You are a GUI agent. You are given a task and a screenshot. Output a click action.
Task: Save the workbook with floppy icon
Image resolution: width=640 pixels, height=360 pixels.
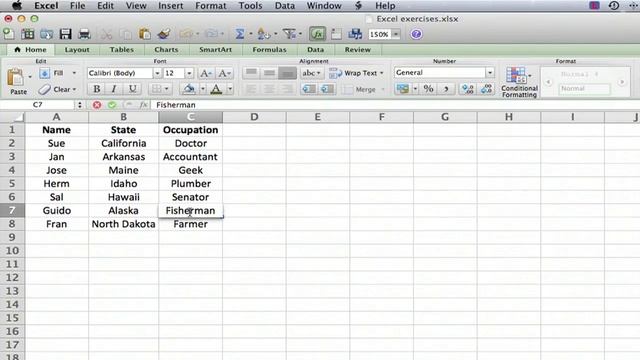tap(65, 34)
